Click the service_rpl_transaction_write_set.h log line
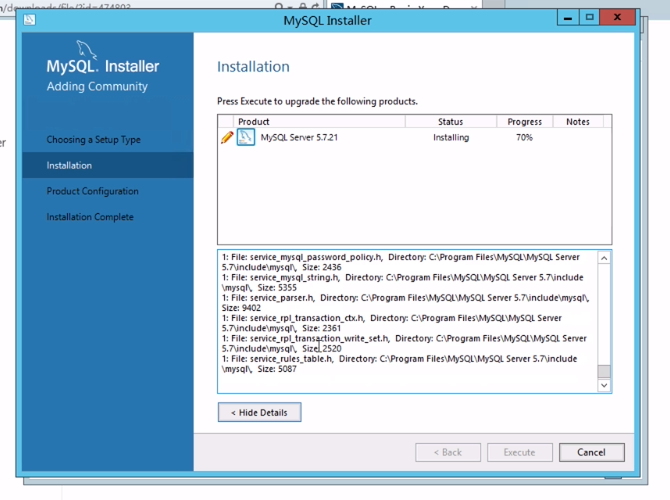 tap(404, 343)
